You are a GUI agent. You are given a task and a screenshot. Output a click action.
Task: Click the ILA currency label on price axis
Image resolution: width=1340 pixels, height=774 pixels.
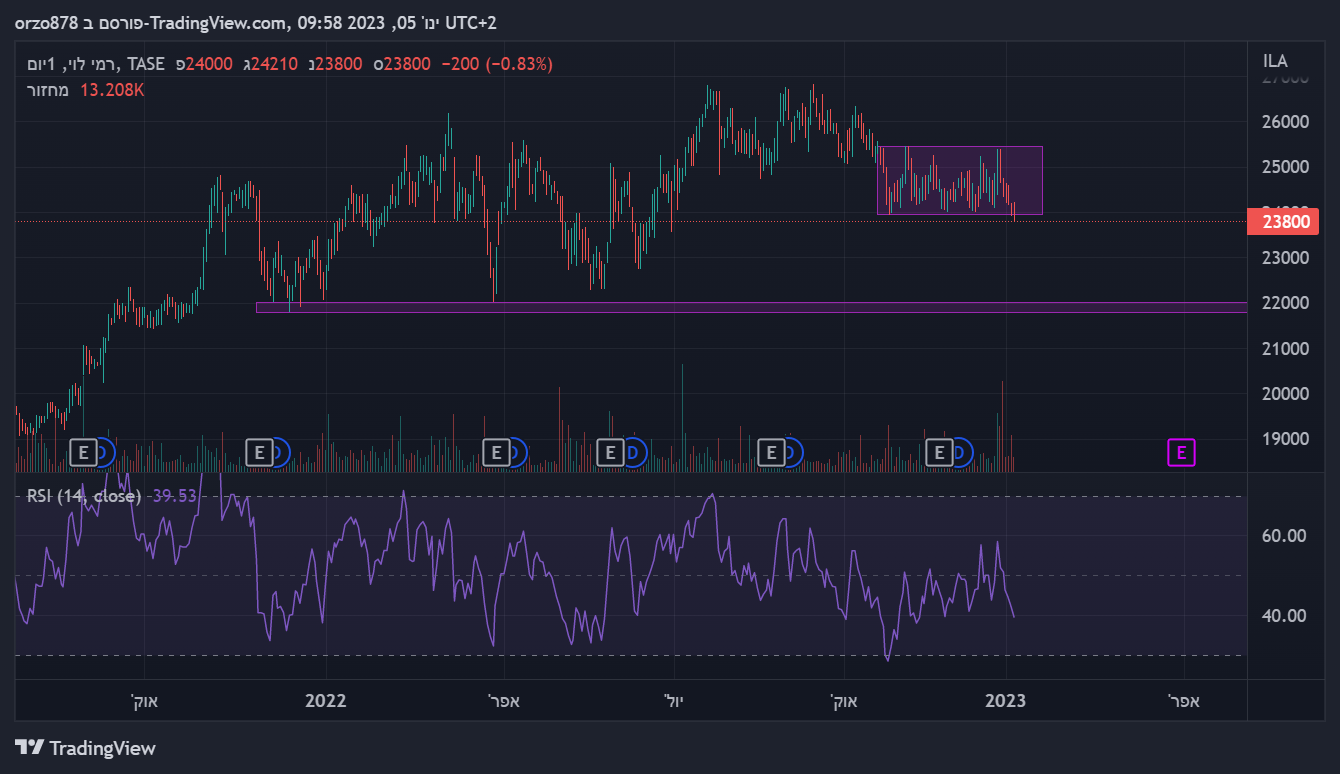tap(1275, 61)
